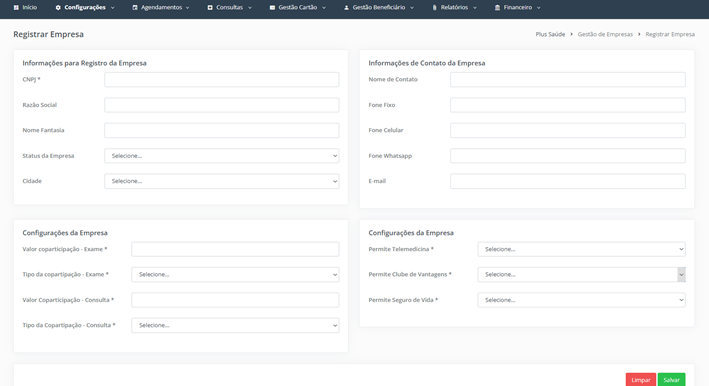The image size is (709, 386).
Task: Click the Fone Whatsapp input field
Action: coord(568,156)
